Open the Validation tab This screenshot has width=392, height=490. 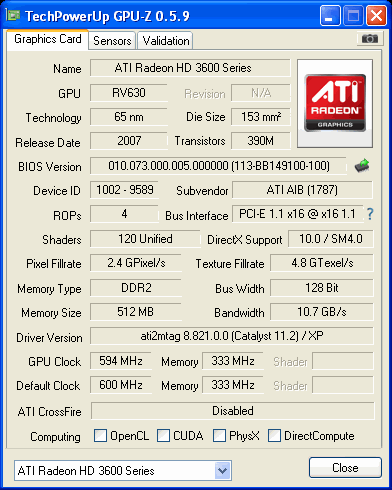166,41
